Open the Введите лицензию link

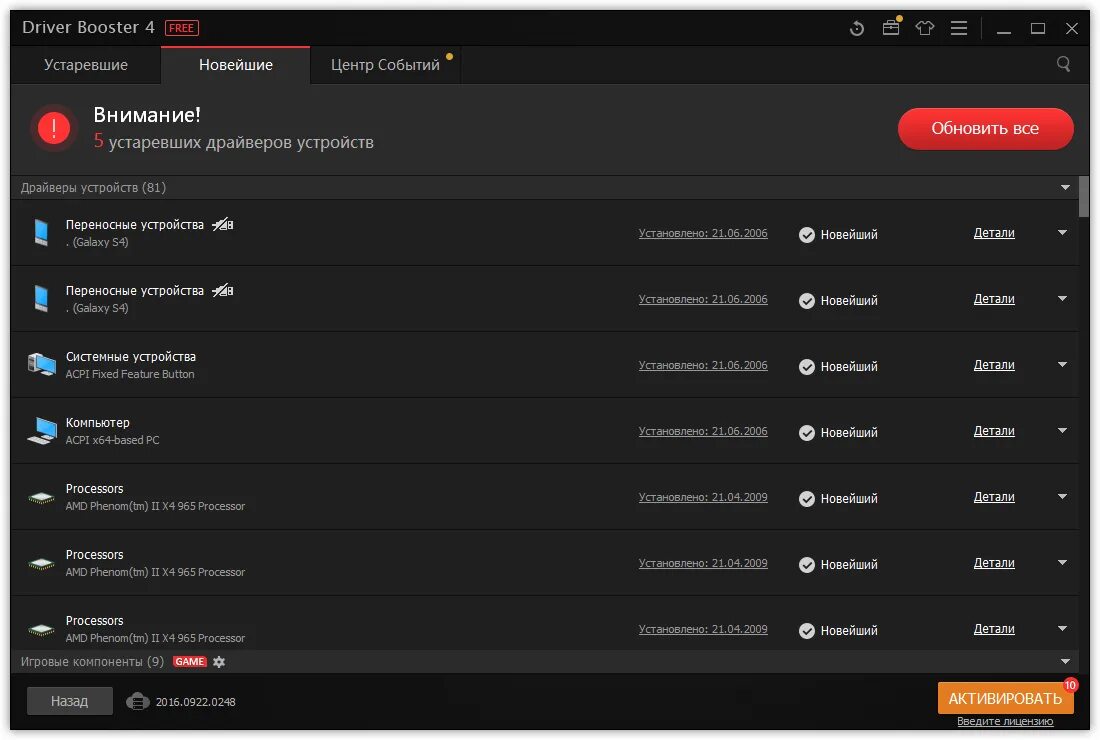(1005, 721)
